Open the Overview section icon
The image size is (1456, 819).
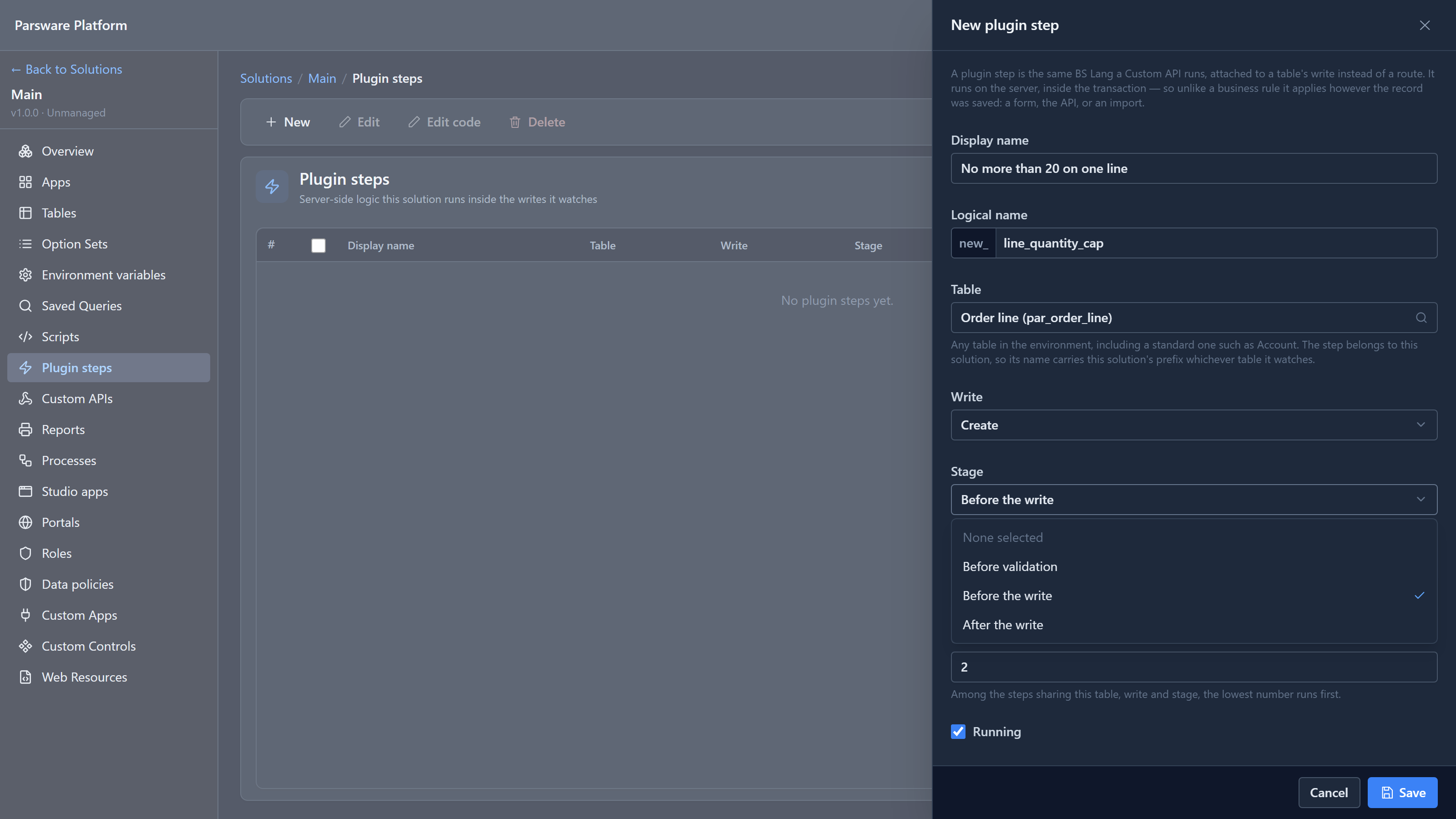tap(25, 151)
